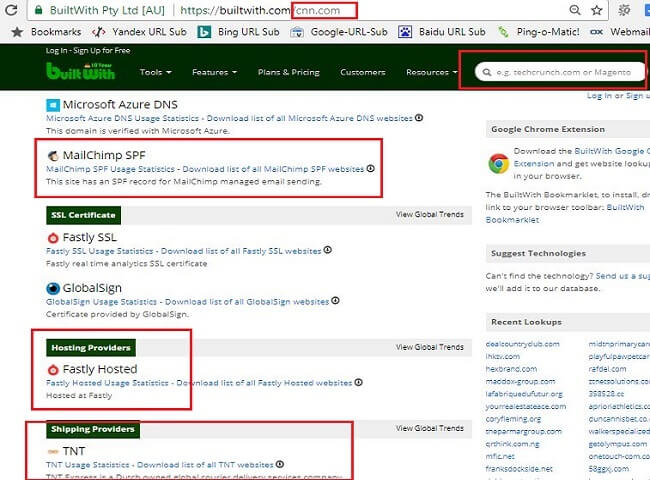Open MailChimp SPF Usage Statistics link

tap(110, 169)
